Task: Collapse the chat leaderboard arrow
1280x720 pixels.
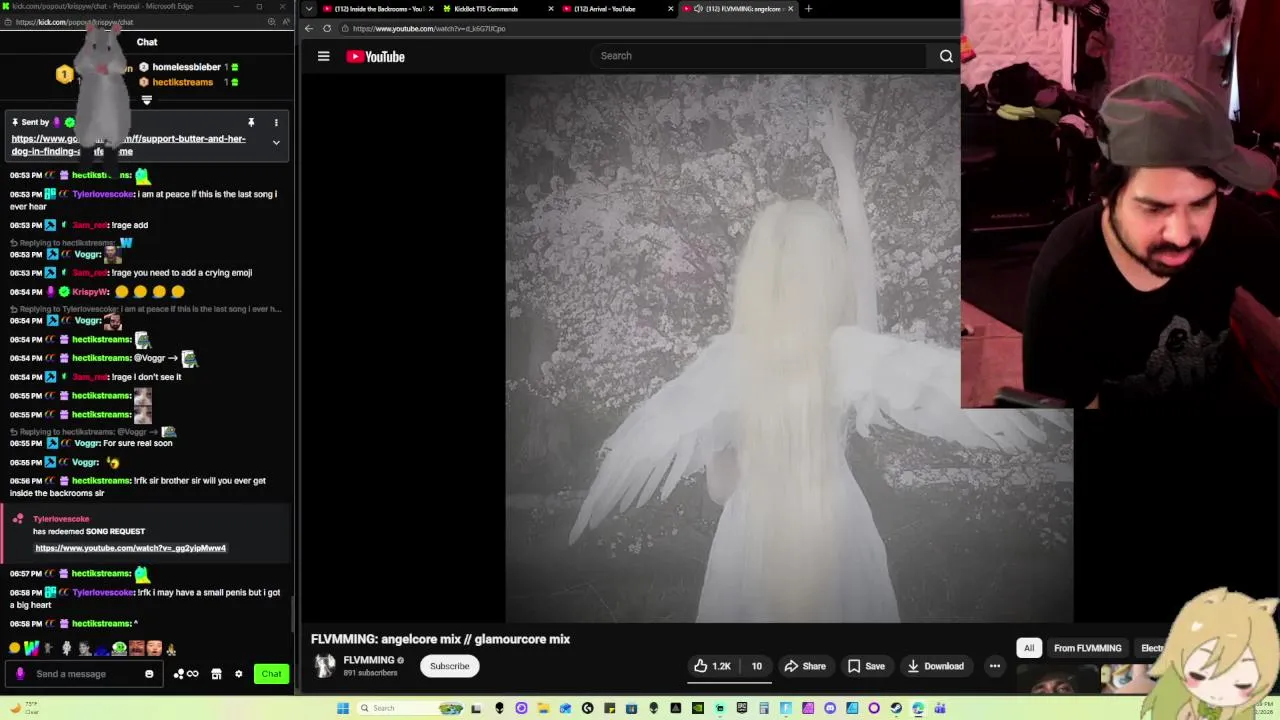Action: [x=146, y=100]
